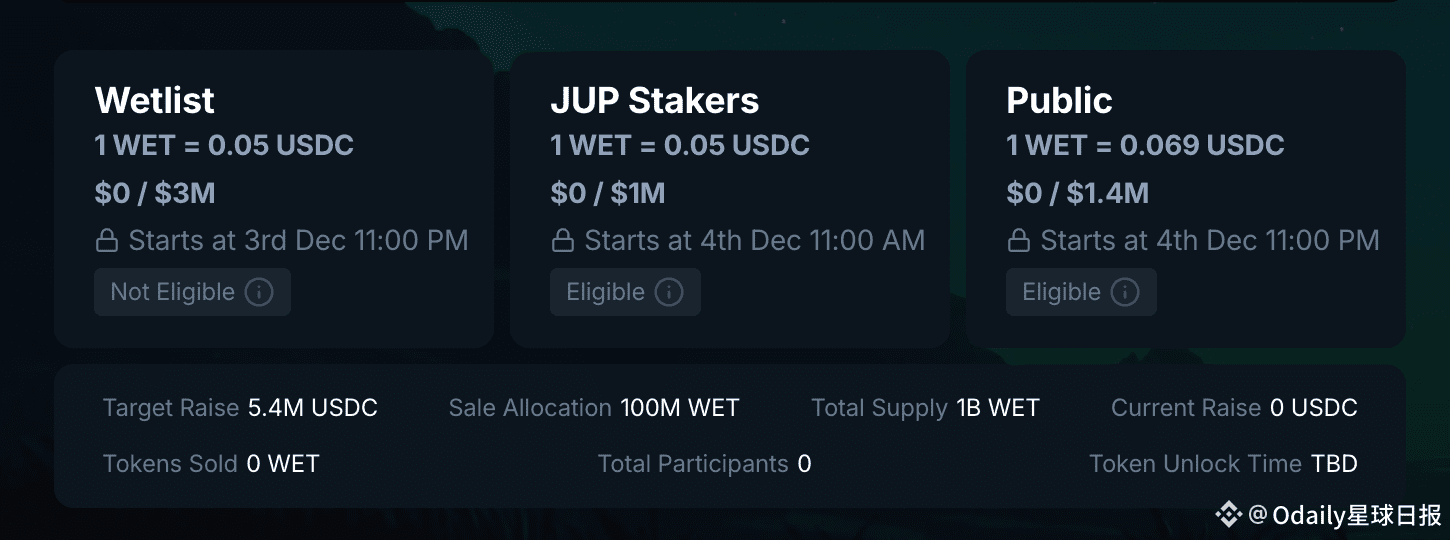Click the Eligible badge under Public
Image resolution: width=1450 pixels, height=540 pixels.
[x=1082, y=292]
